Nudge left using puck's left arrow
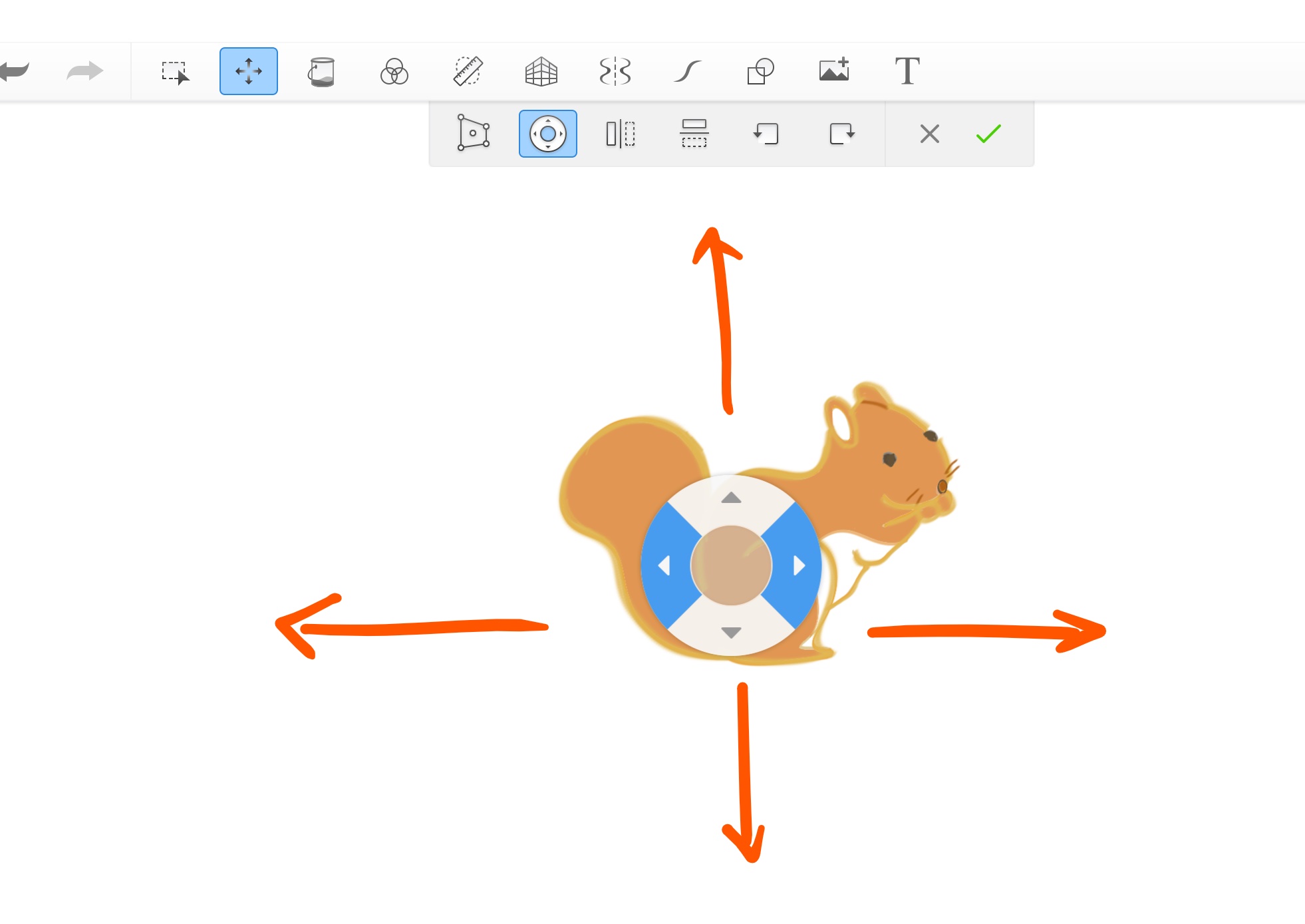1305x924 pixels. (x=664, y=565)
